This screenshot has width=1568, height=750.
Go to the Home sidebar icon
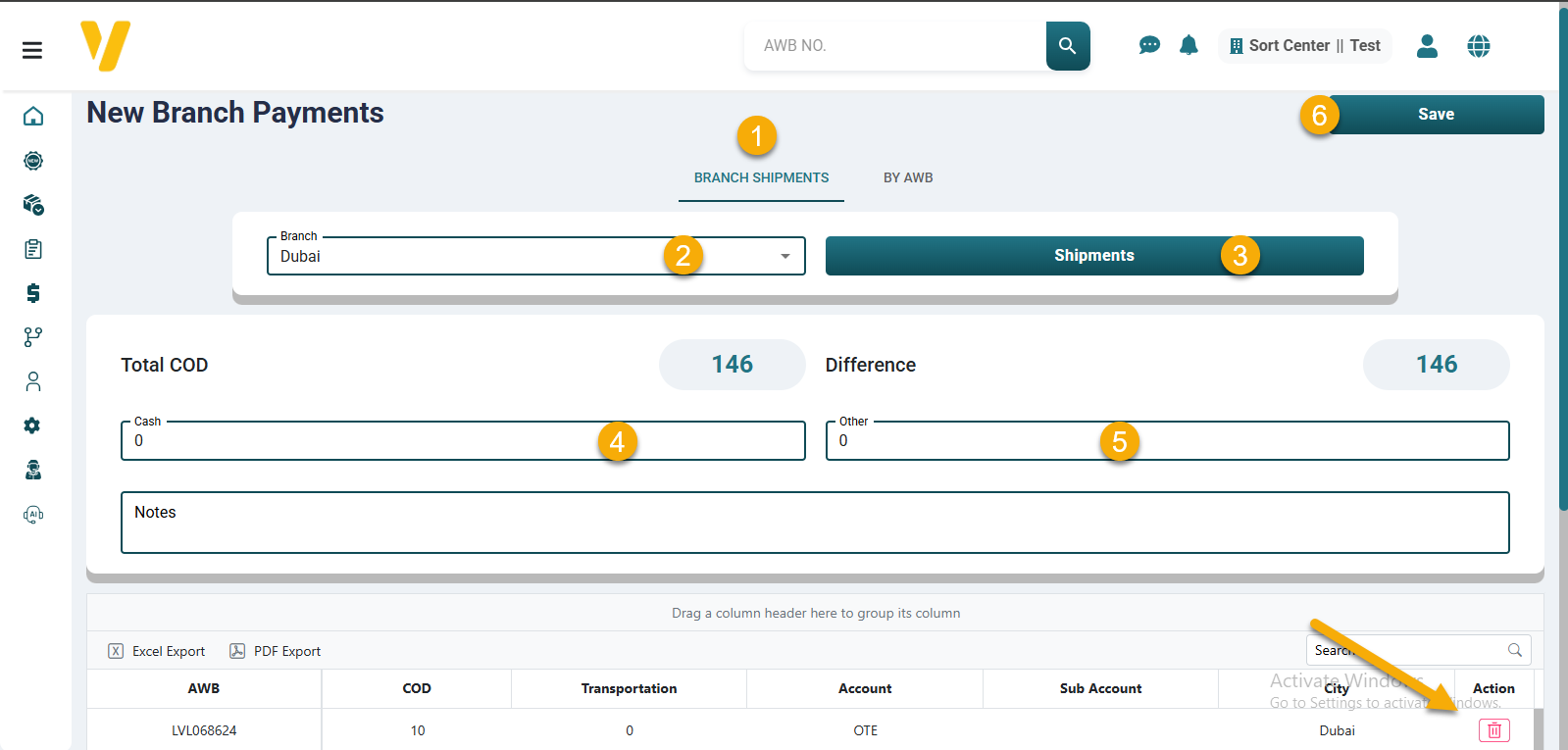[33, 117]
